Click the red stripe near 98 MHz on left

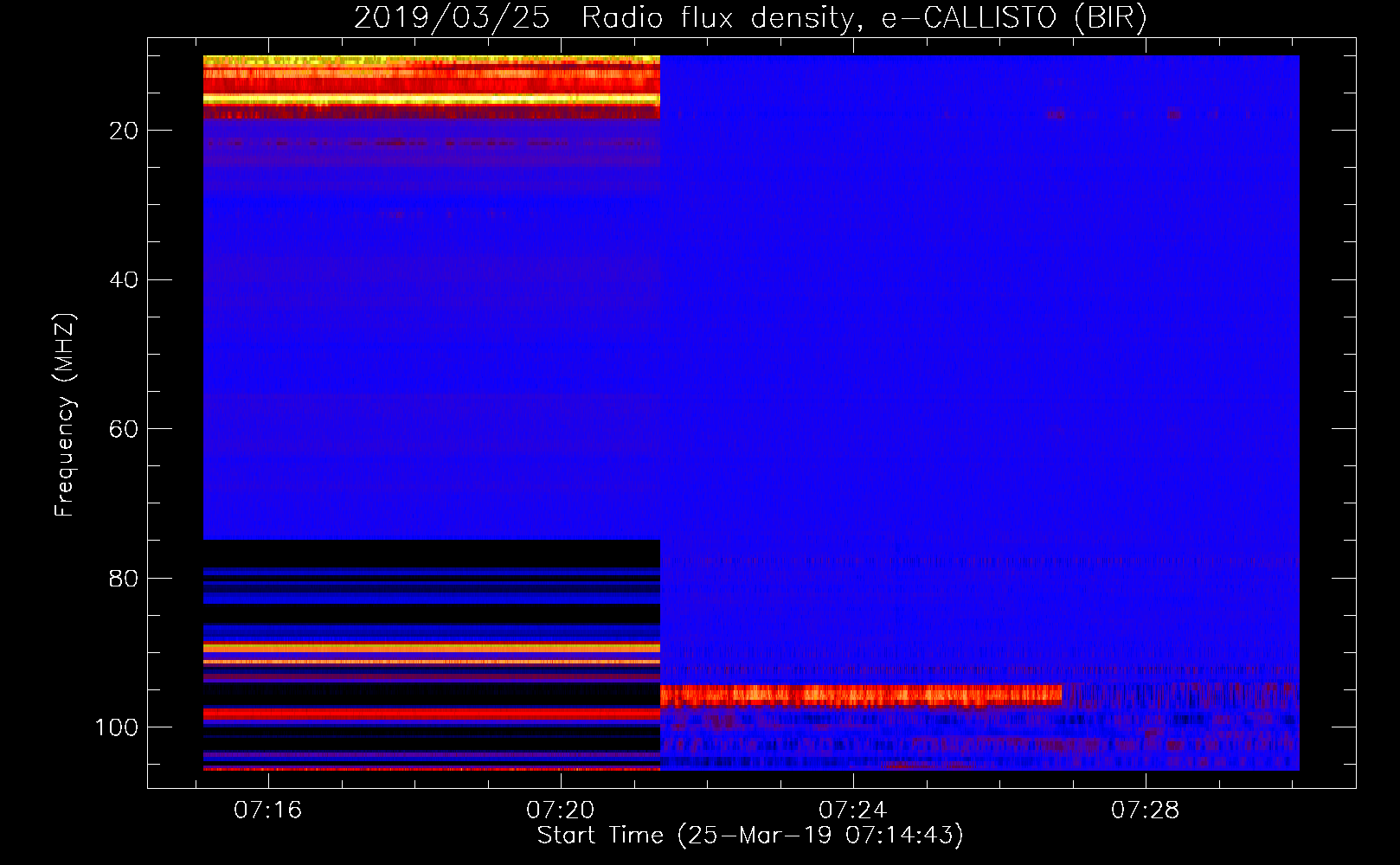(x=432, y=714)
